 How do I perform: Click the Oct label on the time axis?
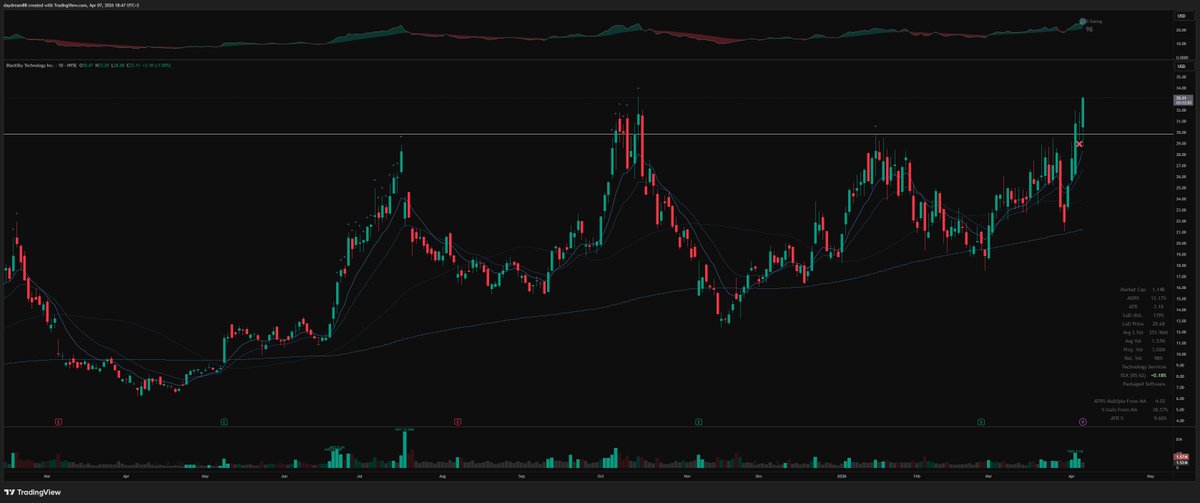pos(600,476)
